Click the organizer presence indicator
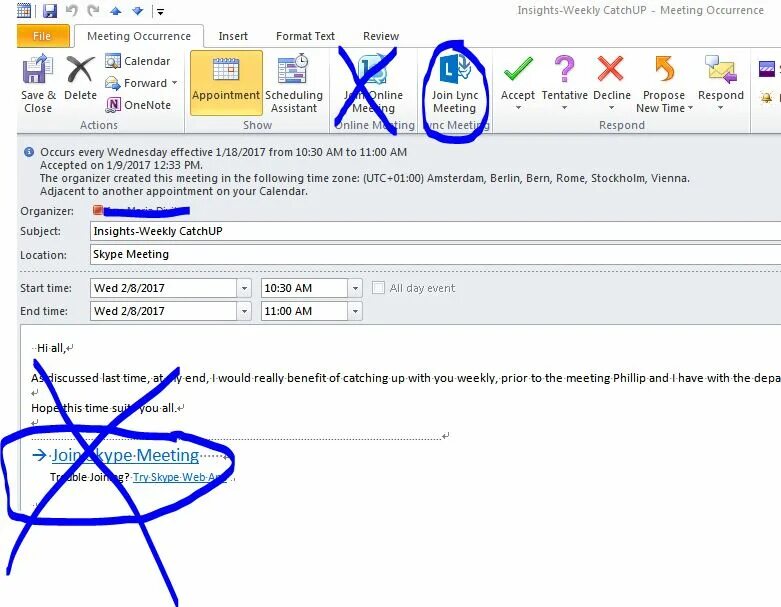Viewport: 781px width, 607px height. coord(98,211)
